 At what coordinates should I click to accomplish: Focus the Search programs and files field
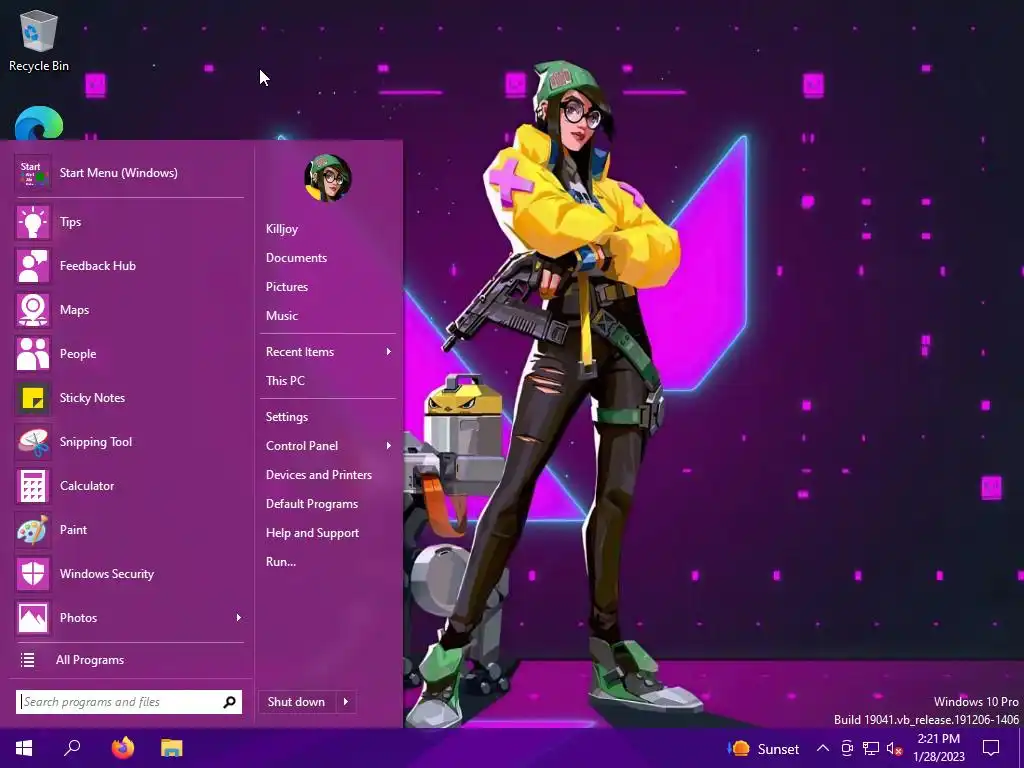[x=129, y=702]
